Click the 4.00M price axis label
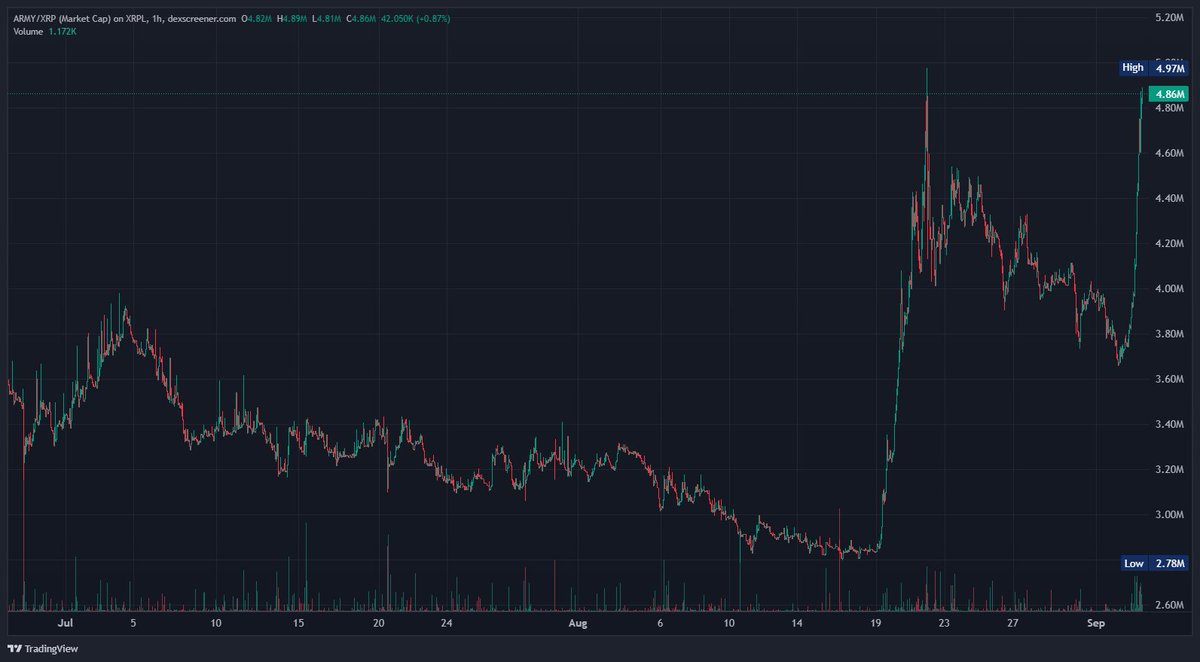The height and width of the screenshot is (662, 1200). 1169,289
